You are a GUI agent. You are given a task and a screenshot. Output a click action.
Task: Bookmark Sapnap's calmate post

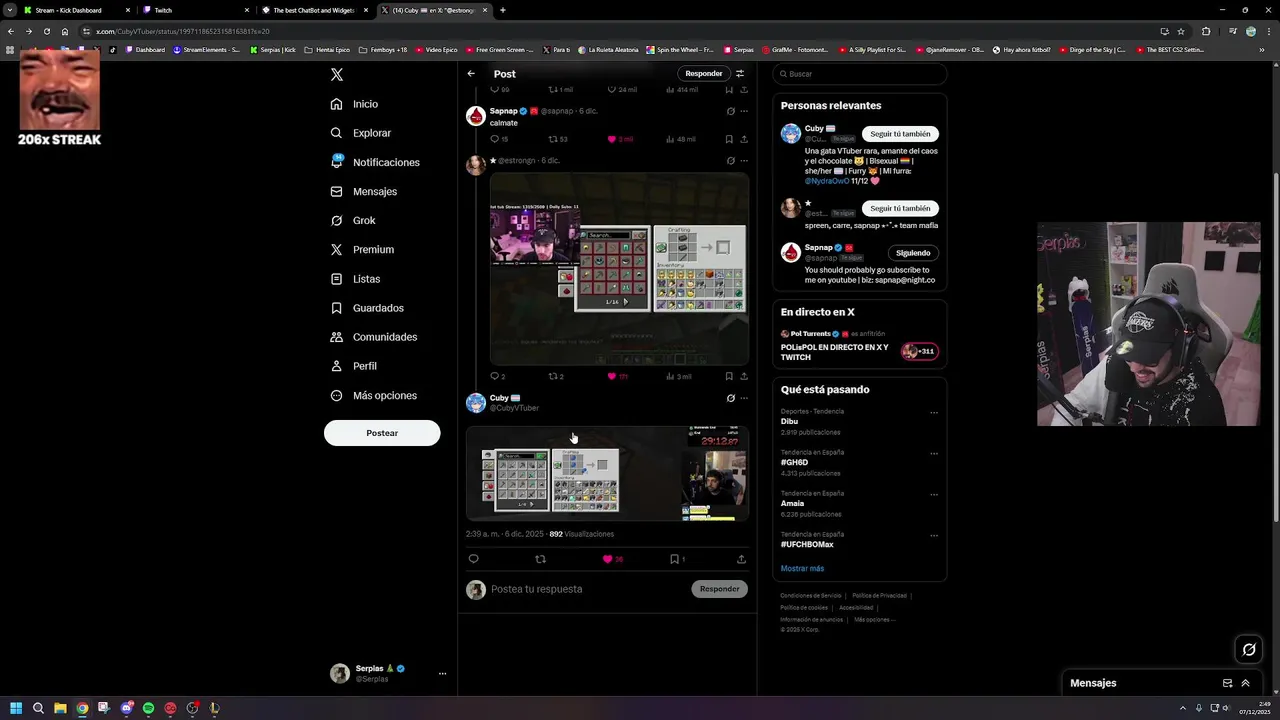point(729,139)
